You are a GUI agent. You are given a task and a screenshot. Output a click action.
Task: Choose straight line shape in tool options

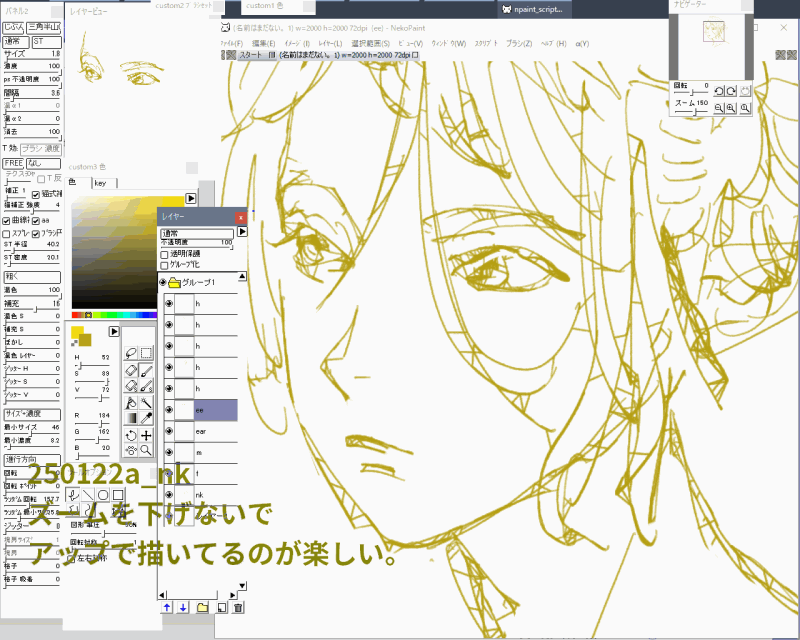(x=88, y=495)
